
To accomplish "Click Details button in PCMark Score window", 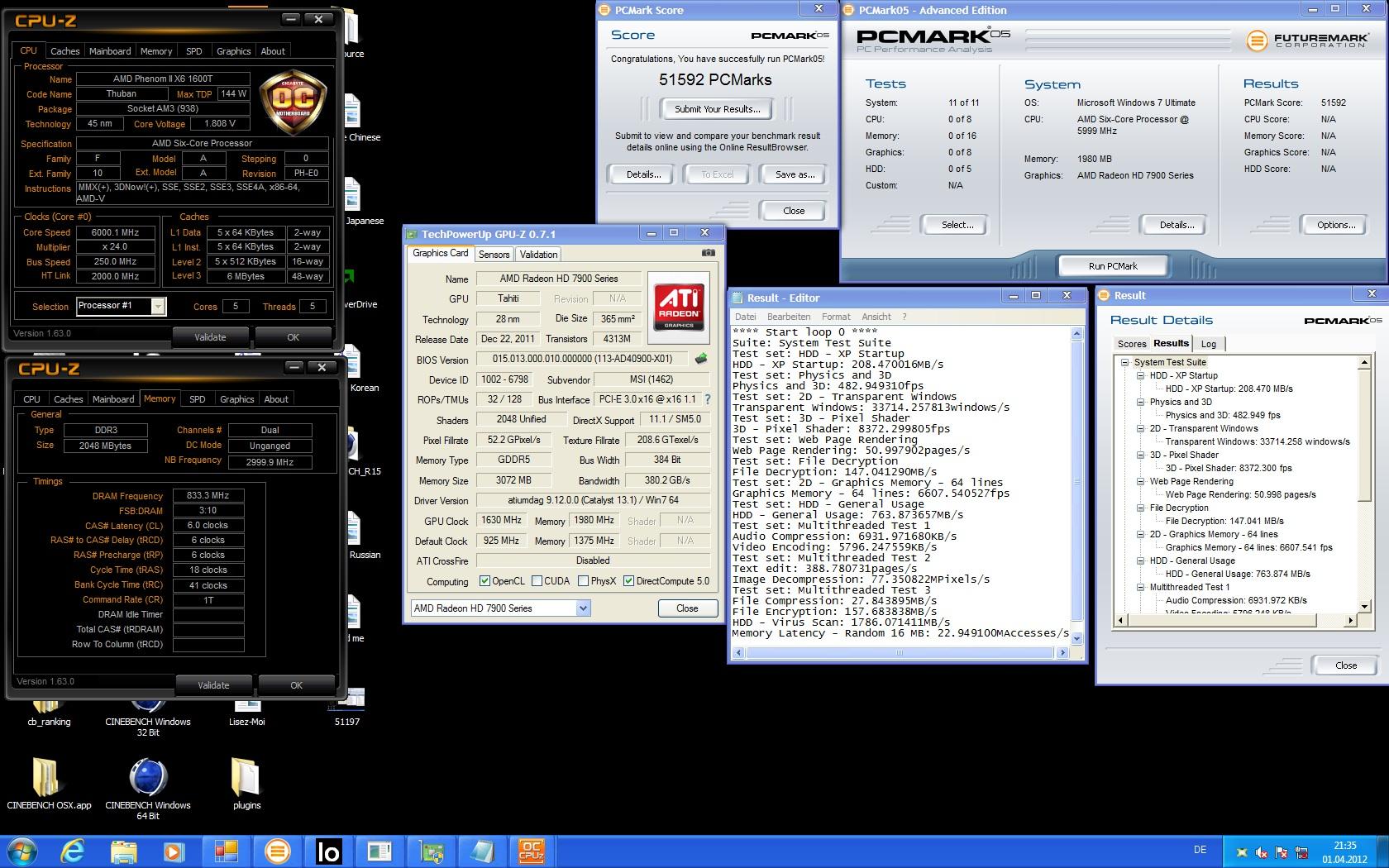I will [x=642, y=174].
